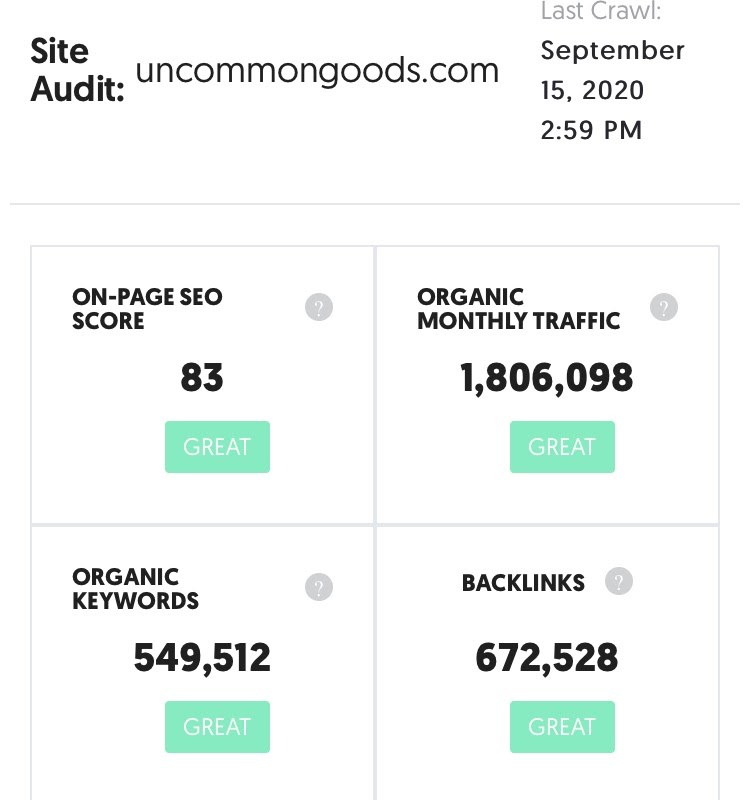Click GREAT badge under Organic Monthly Traffic
Image resolution: width=750 pixels, height=800 pixels.
click(x=562, y=447)
